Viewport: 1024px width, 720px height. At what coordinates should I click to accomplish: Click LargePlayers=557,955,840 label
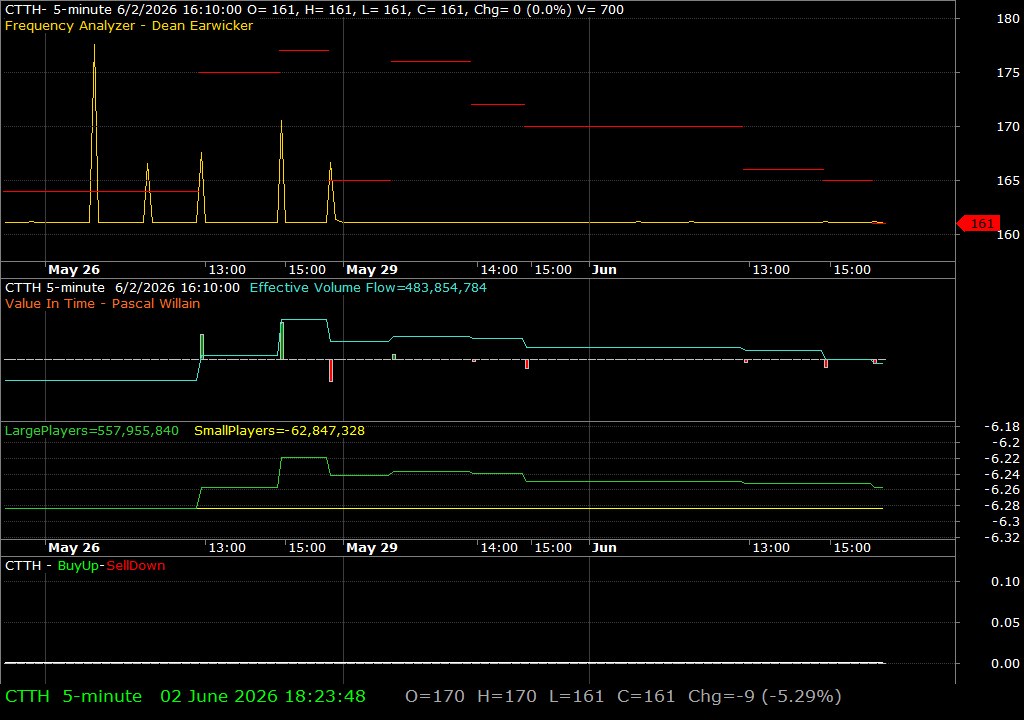(x=91, y=431)
